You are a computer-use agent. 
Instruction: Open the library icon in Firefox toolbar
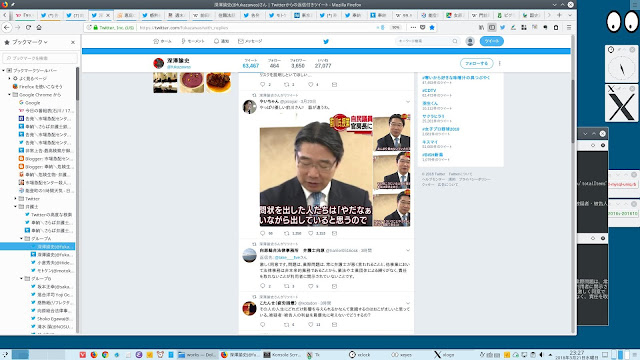click(481, 27)
